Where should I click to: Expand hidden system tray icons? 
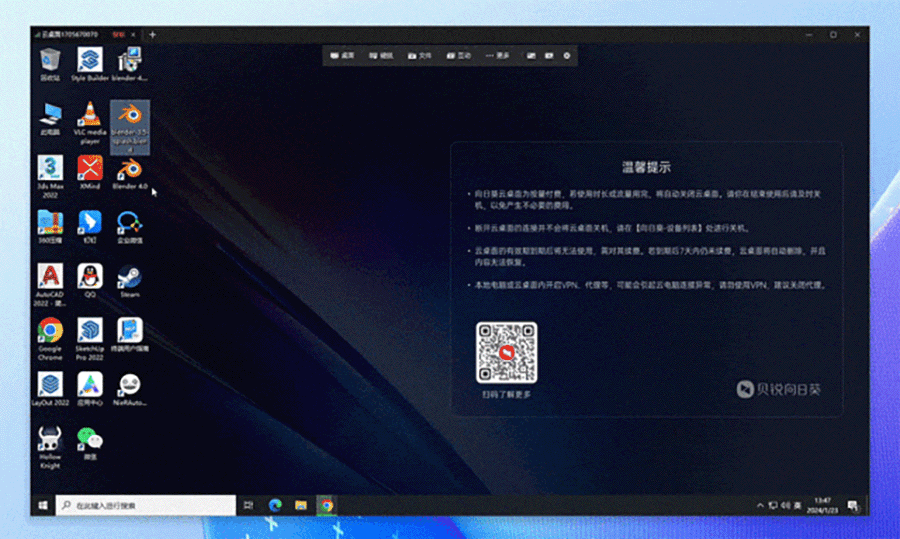coord(760,505)
